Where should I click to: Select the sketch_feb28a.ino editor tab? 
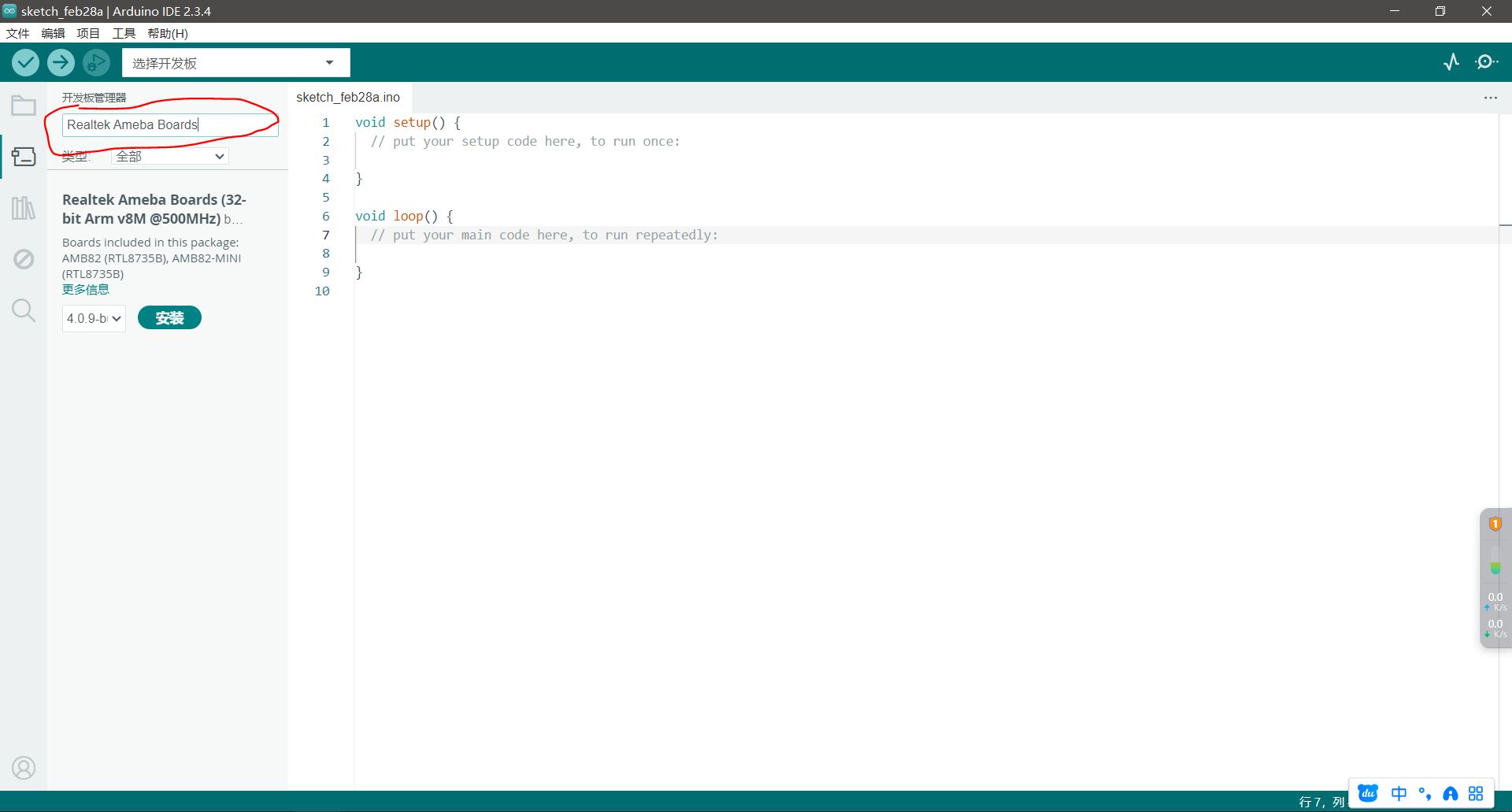(x=348, y=98)
